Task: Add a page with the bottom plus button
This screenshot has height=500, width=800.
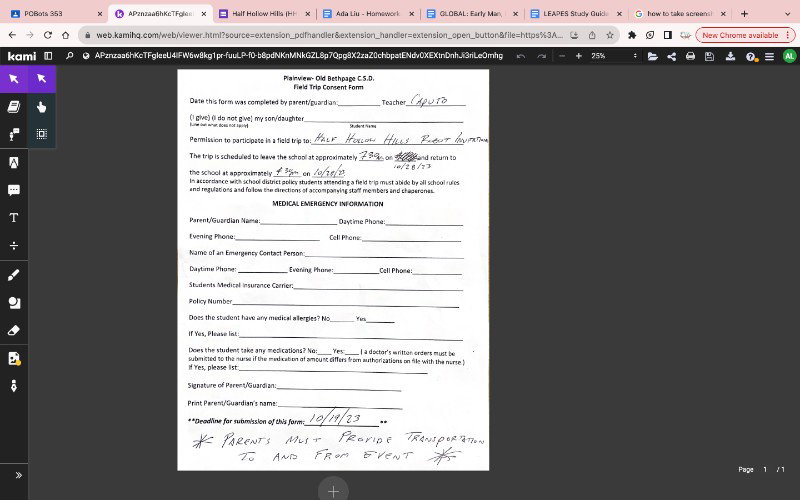Action: [x=333, y=490]
